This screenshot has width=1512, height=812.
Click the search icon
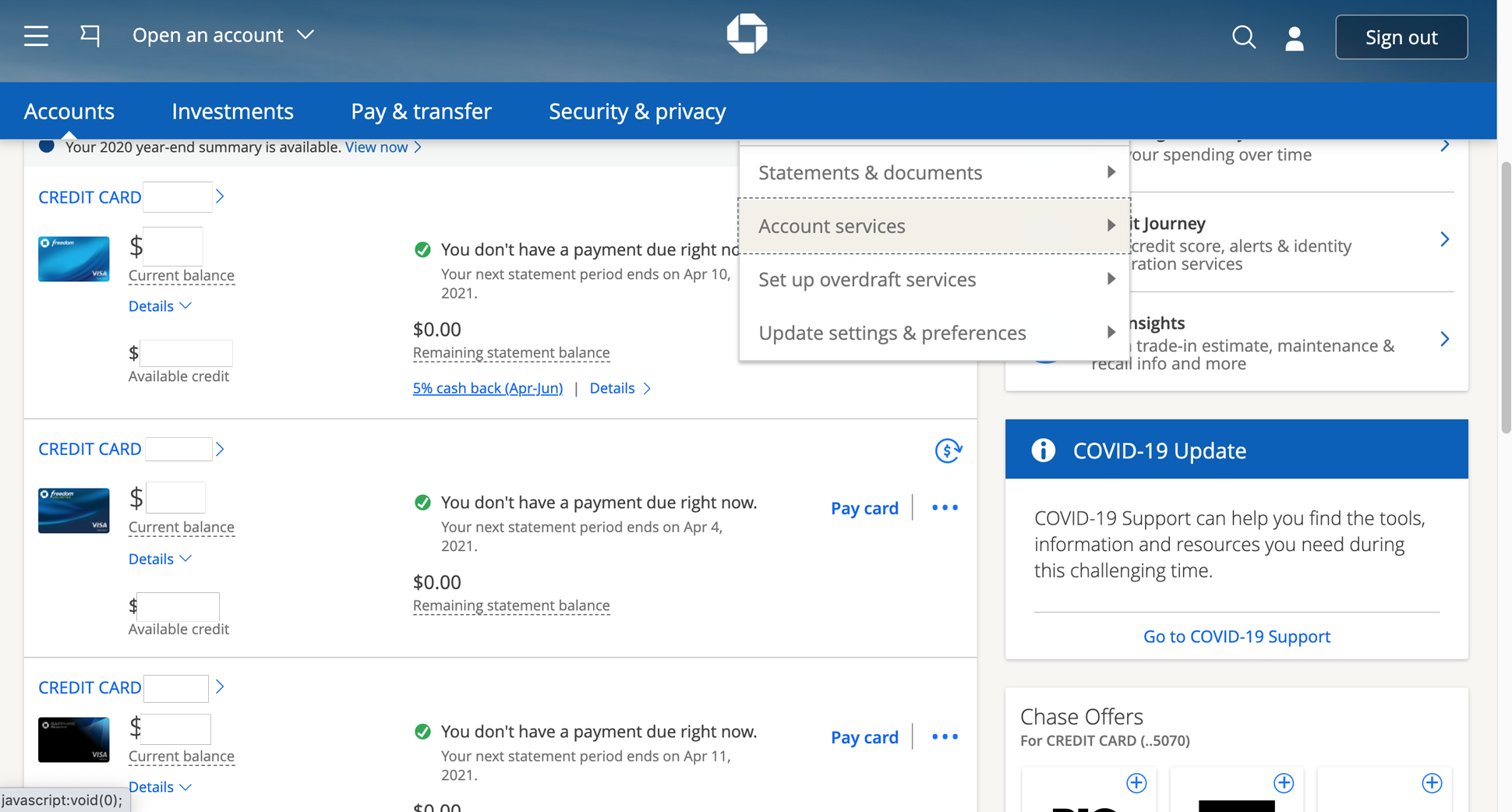[x=1244, y=37]
